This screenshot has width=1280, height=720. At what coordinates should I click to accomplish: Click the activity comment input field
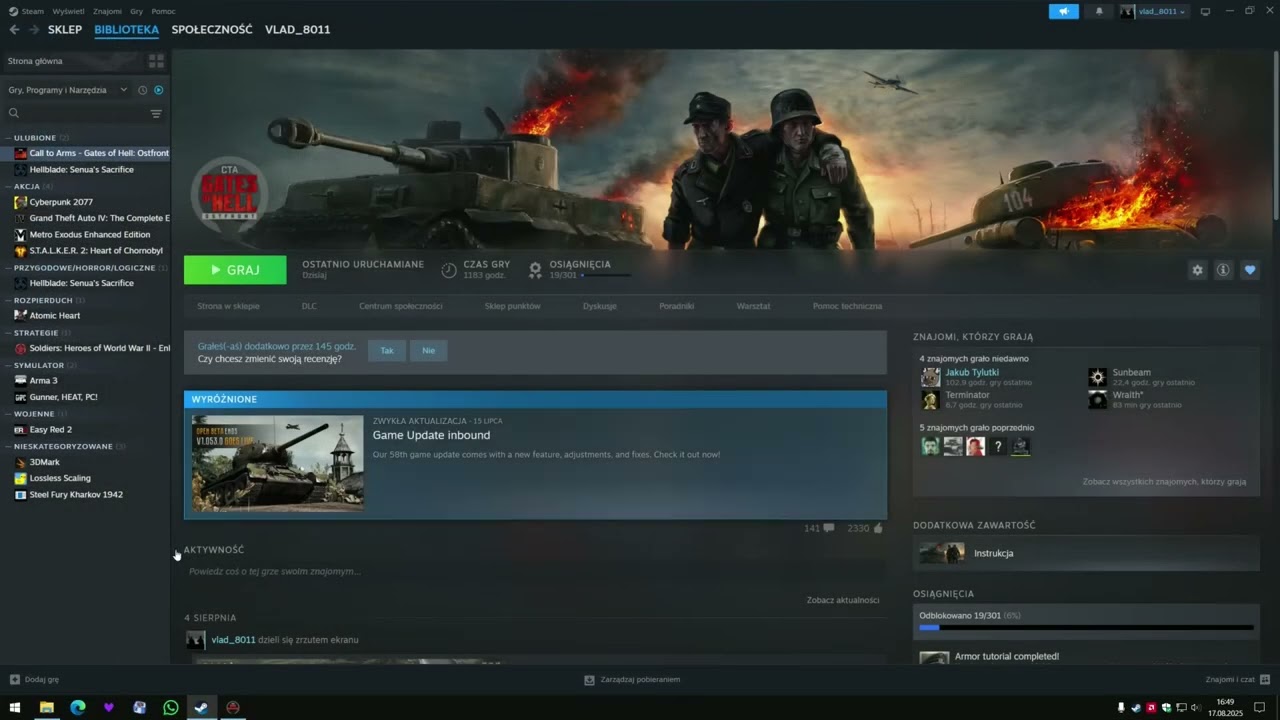[x=535, y=571]
